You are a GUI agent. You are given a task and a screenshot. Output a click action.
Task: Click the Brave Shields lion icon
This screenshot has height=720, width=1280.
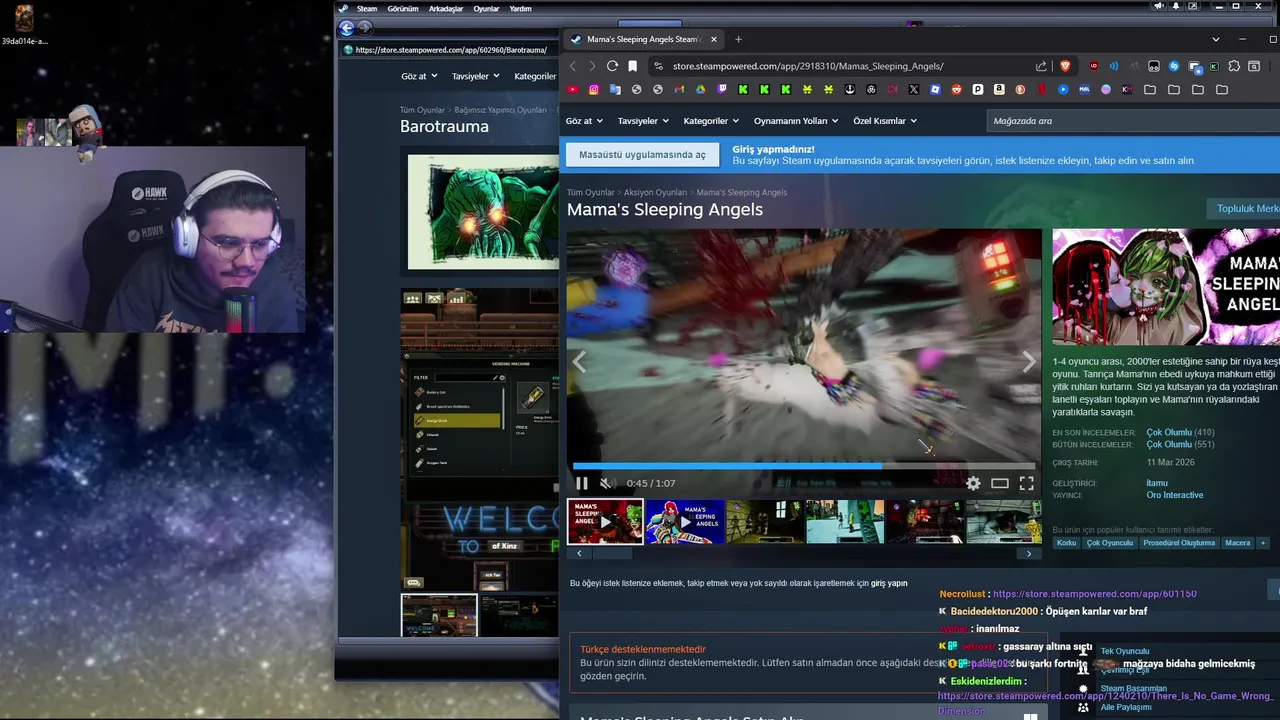click(x=1065, y=66)
